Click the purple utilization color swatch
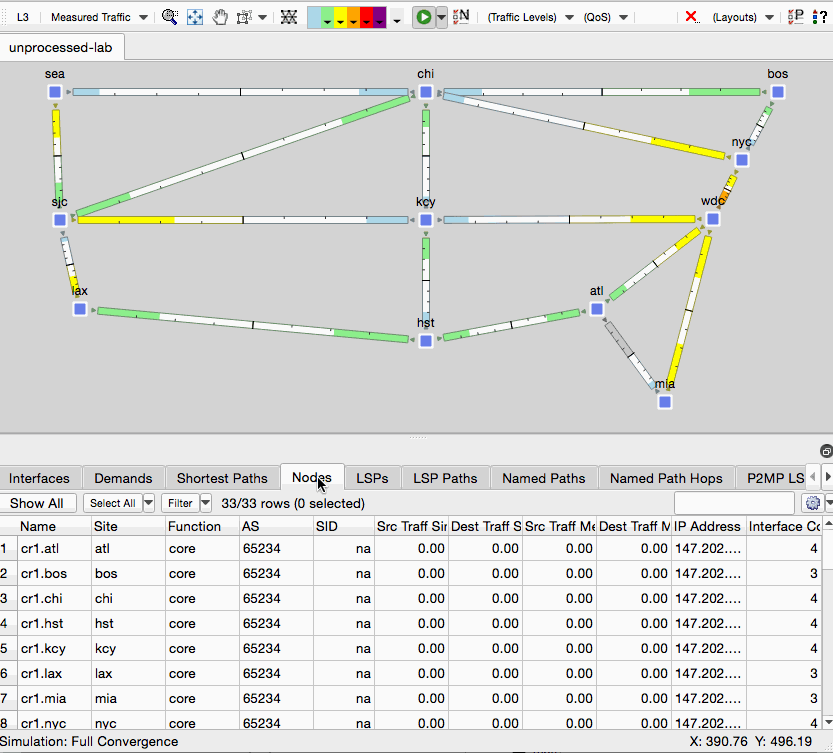833x753 pixels. [x=380, y=17]
